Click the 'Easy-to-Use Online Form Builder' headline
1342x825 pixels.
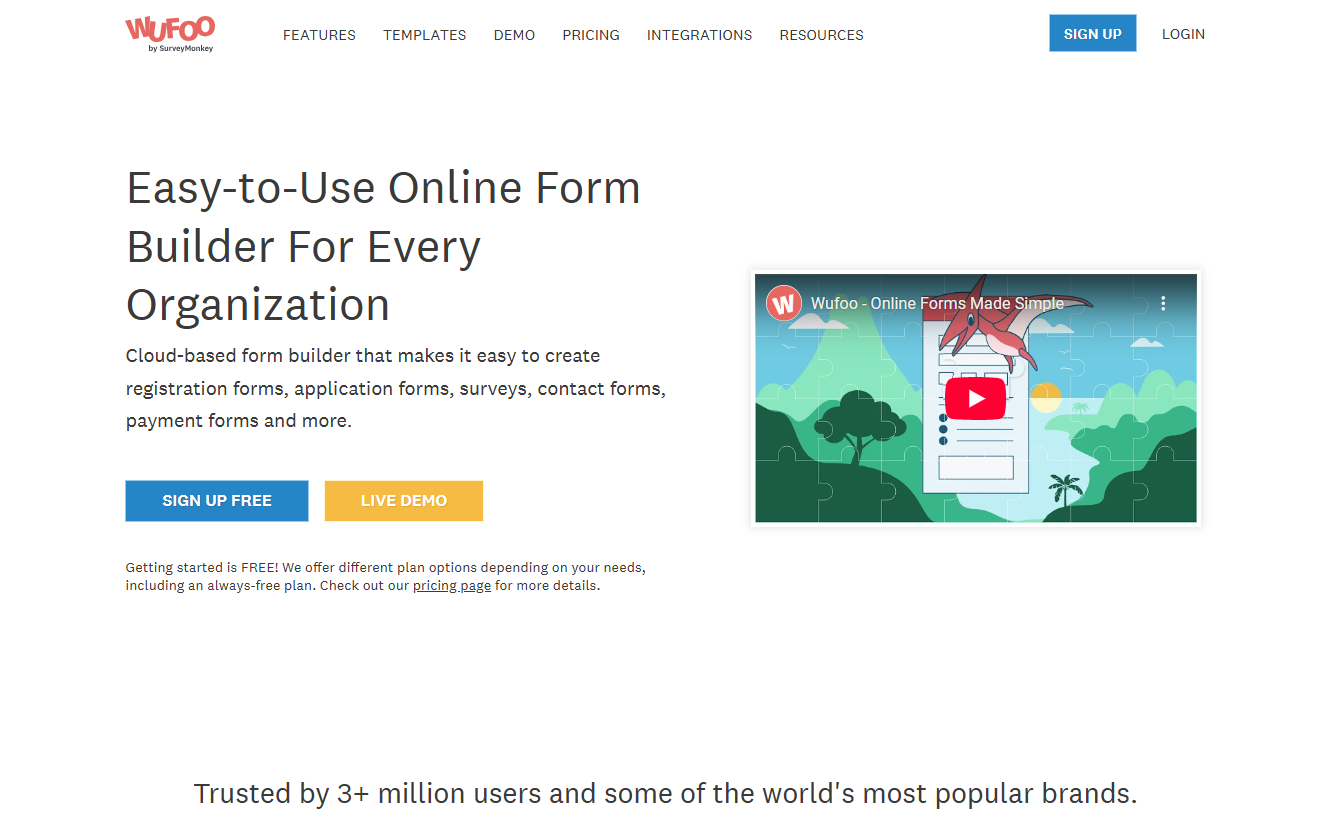[x=383, y=246]
